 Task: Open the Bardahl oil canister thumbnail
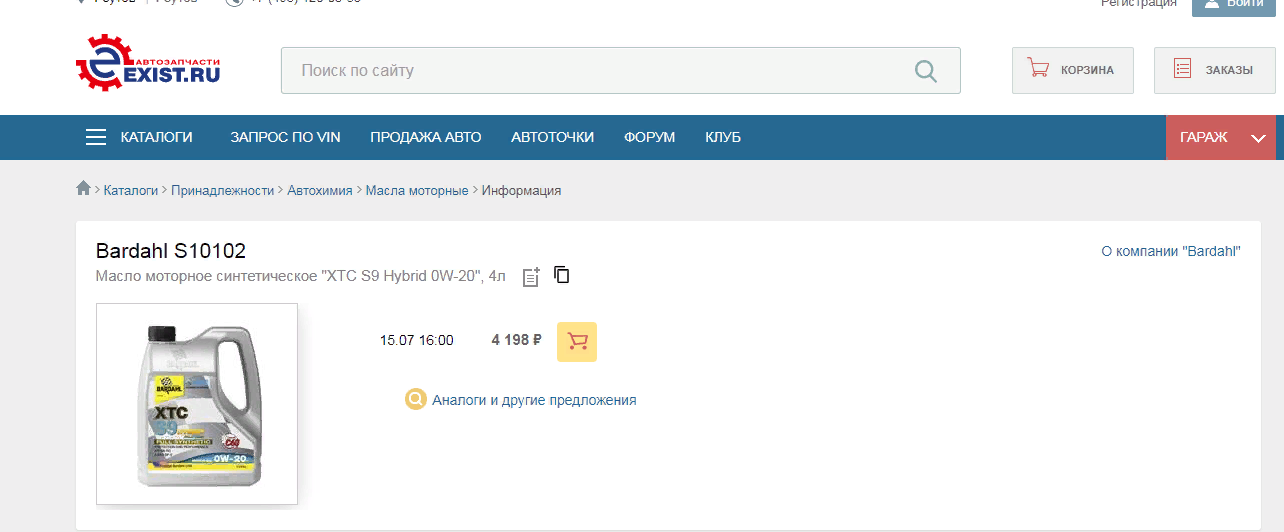[197, 404]
